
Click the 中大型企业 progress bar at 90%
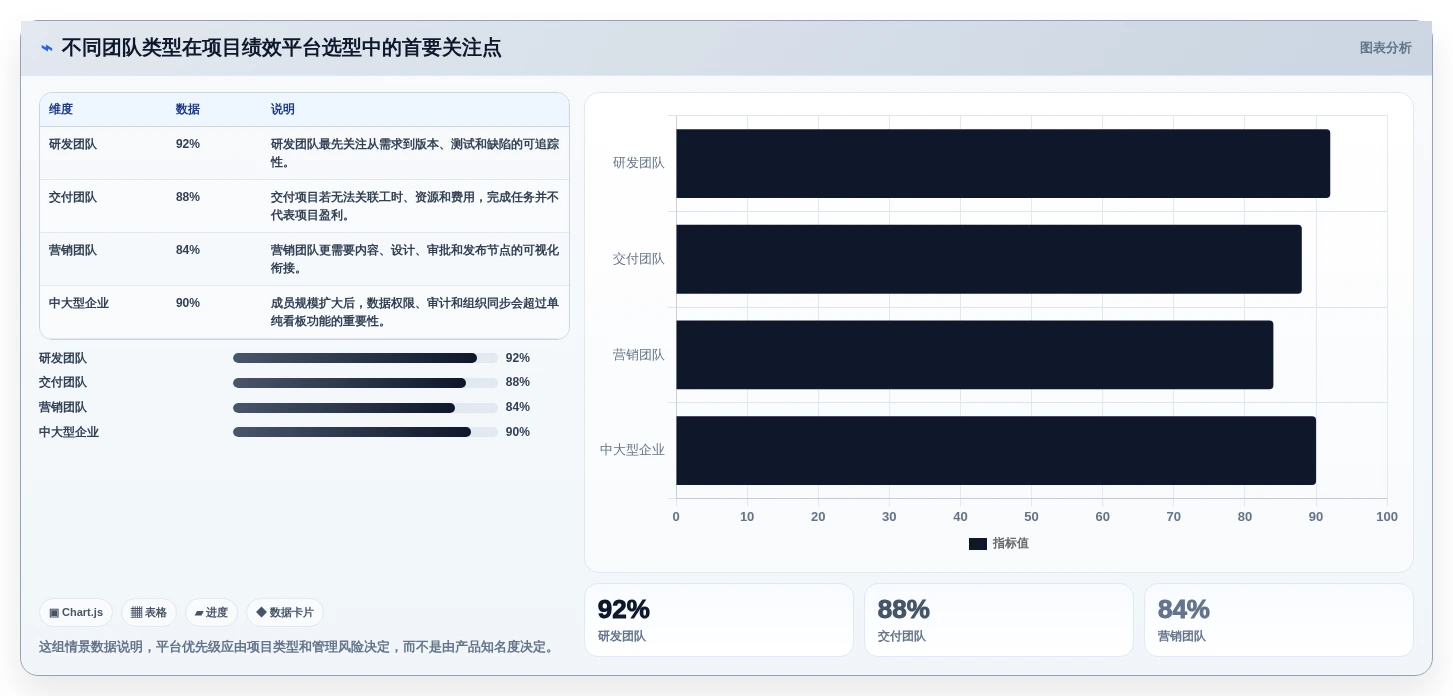click(x=365, y=432)
